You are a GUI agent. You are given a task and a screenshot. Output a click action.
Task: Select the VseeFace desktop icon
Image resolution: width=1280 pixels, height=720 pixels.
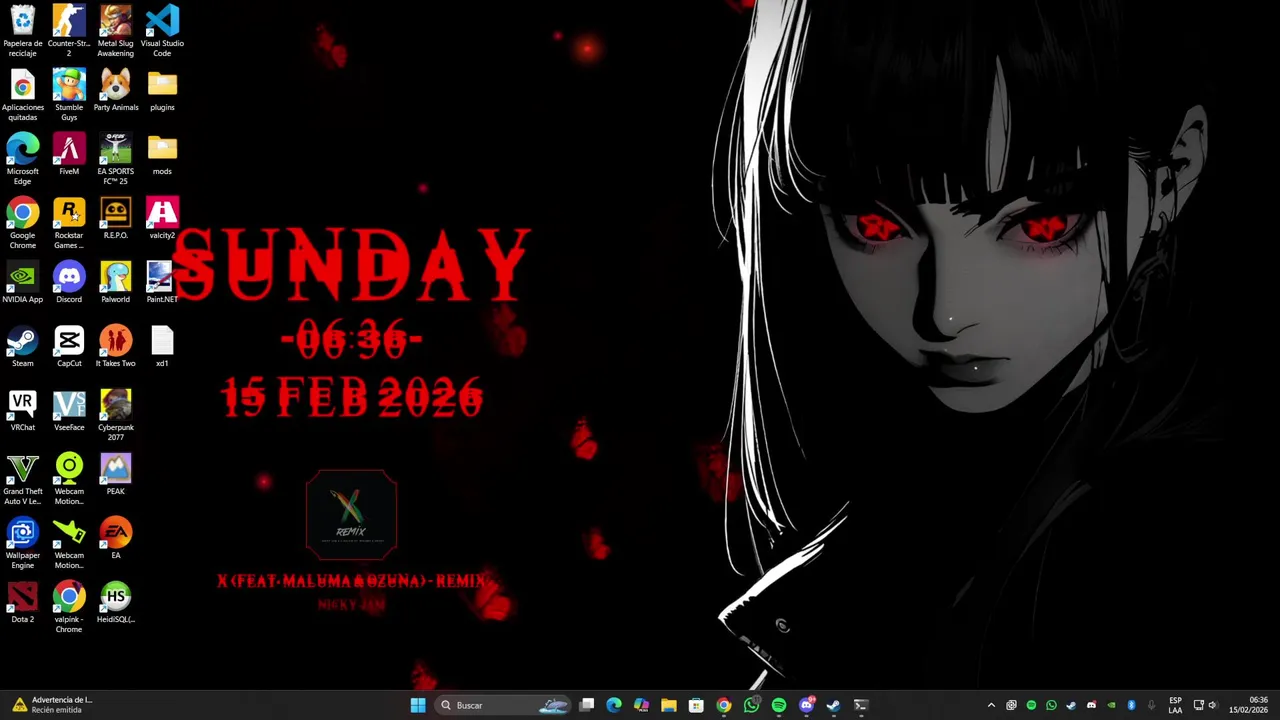(69, 410)
